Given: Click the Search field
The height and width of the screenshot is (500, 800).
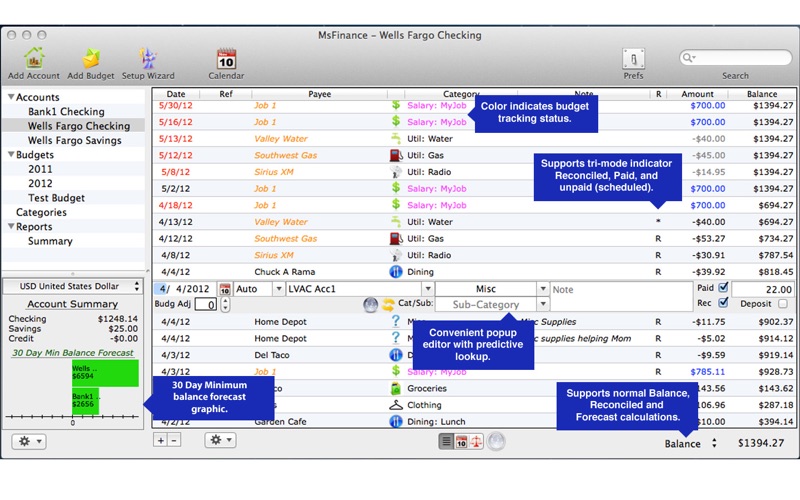Looking at the screenshot, I should click(735, 58).
